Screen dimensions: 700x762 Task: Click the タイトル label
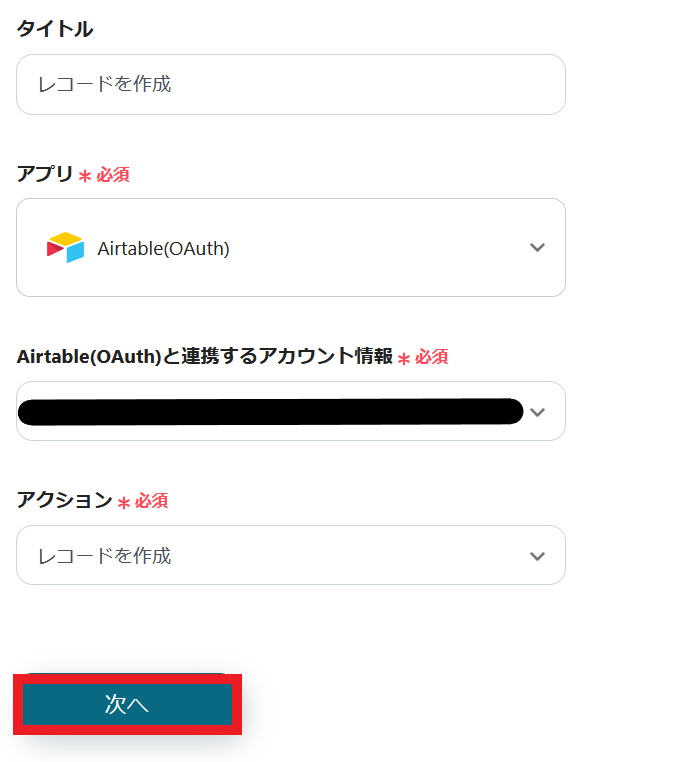pos(55,29)
